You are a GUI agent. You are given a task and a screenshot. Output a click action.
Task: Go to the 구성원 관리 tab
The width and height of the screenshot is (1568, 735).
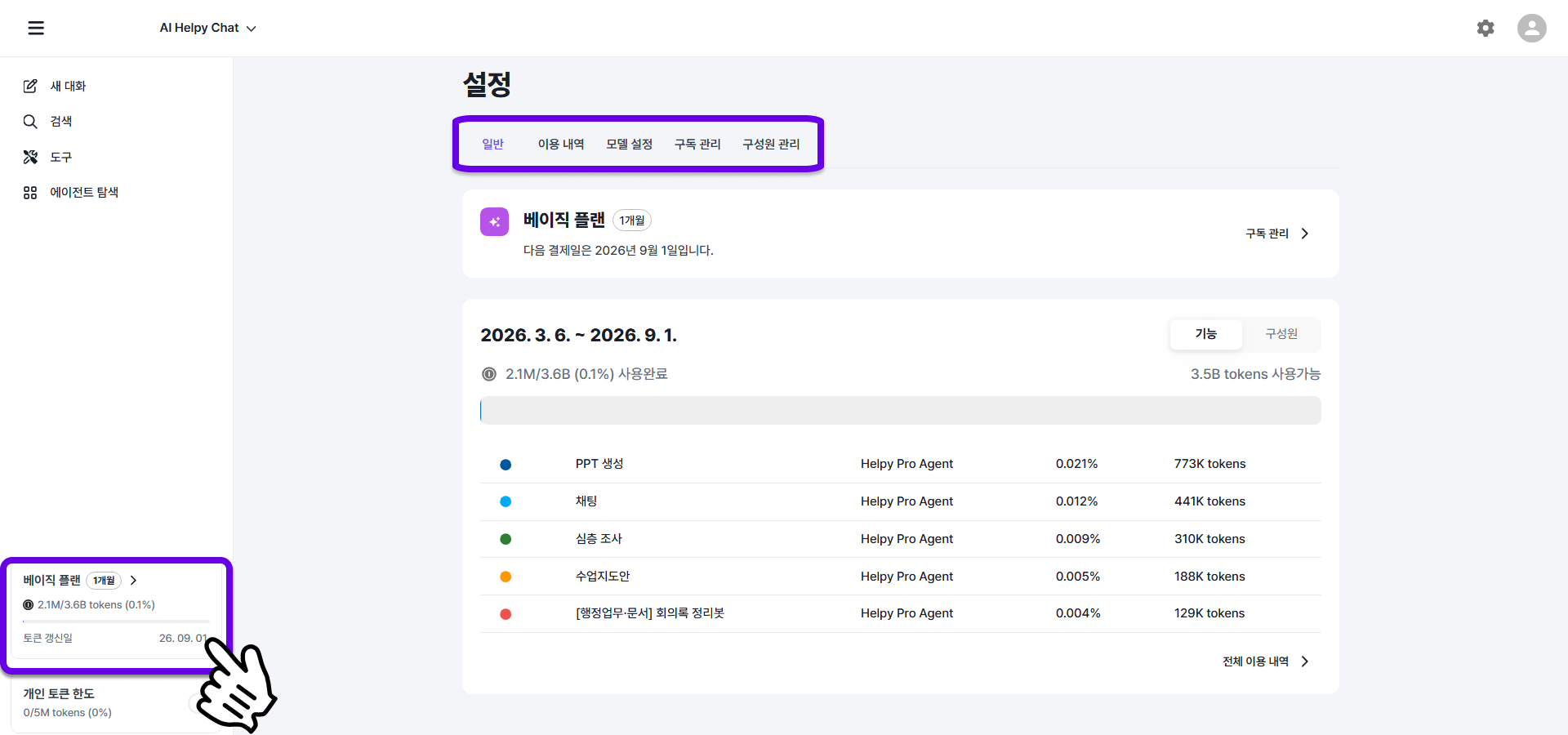click(770, 145)
